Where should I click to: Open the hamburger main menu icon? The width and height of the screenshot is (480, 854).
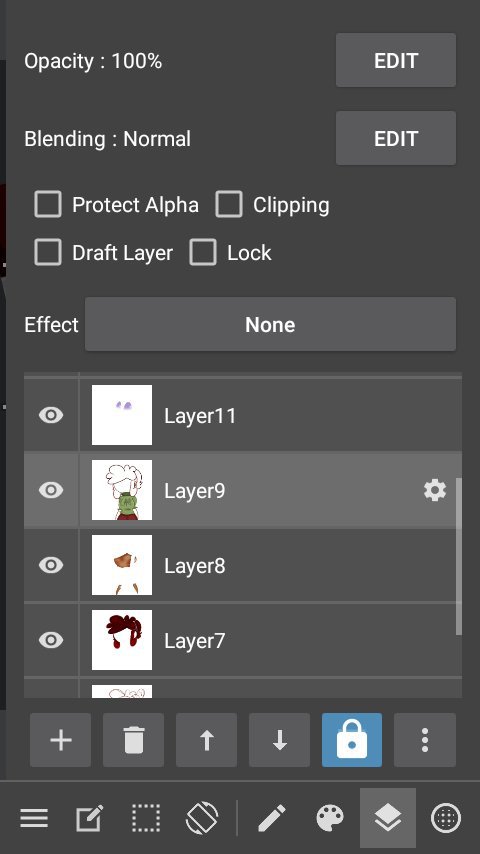click(34, 818)
